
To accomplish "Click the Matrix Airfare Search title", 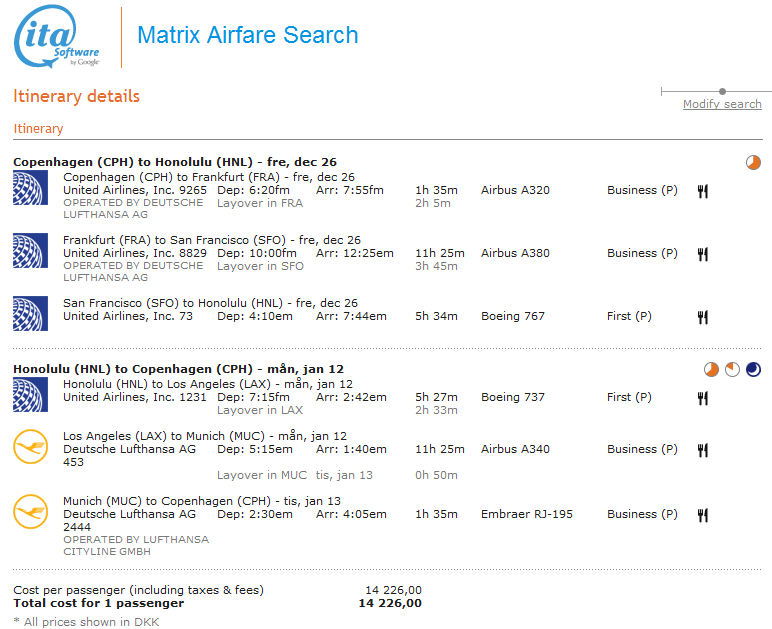I will point(247,35).
